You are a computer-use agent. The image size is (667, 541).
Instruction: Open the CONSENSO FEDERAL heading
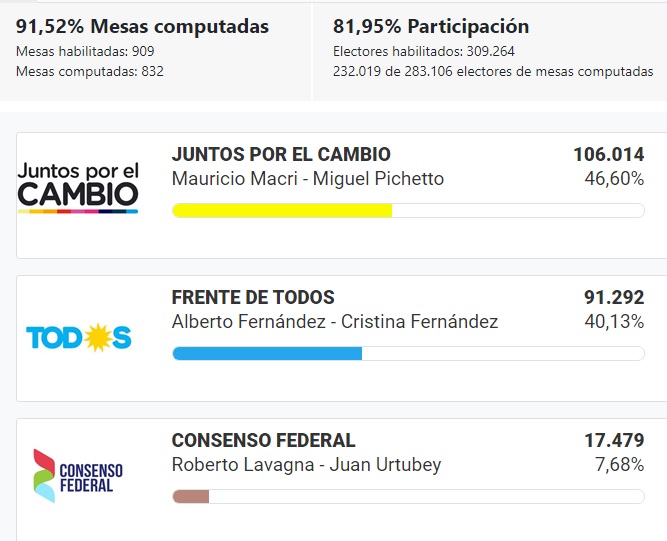tap(263, 441)
